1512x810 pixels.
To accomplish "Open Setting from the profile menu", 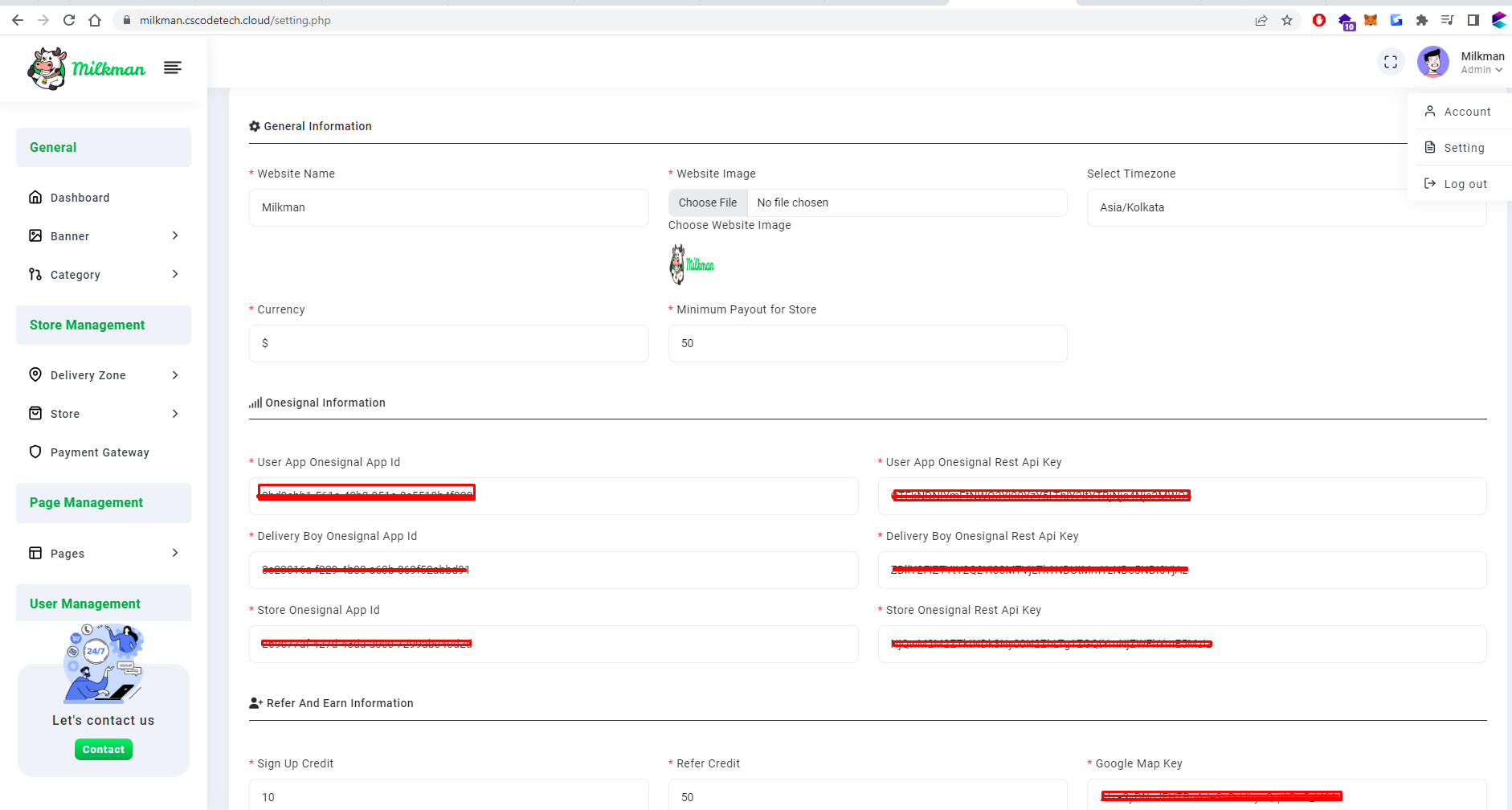I will [x=1463, y=148].
